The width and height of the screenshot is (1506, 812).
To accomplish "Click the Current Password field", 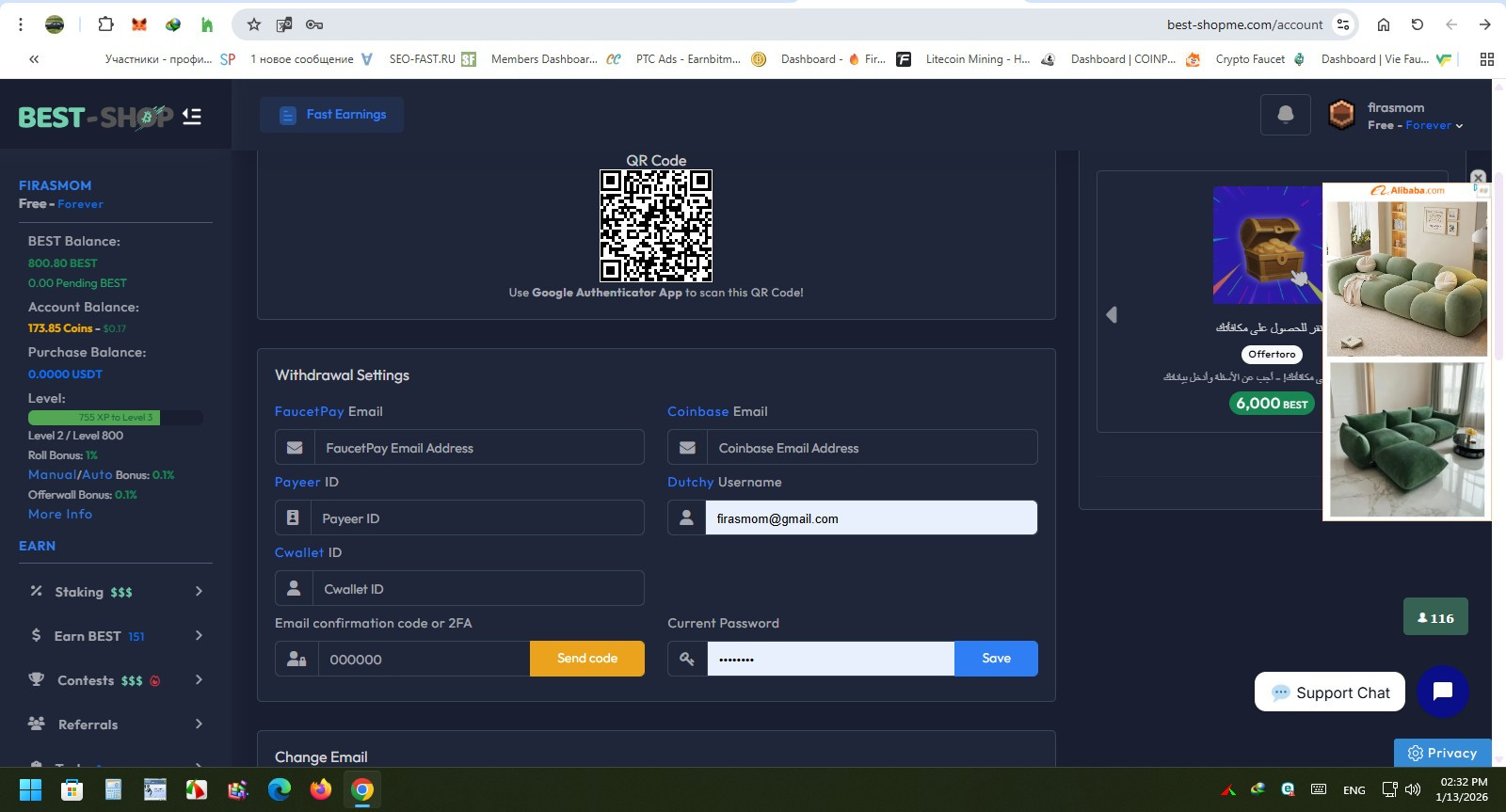I will coord(831,659).
